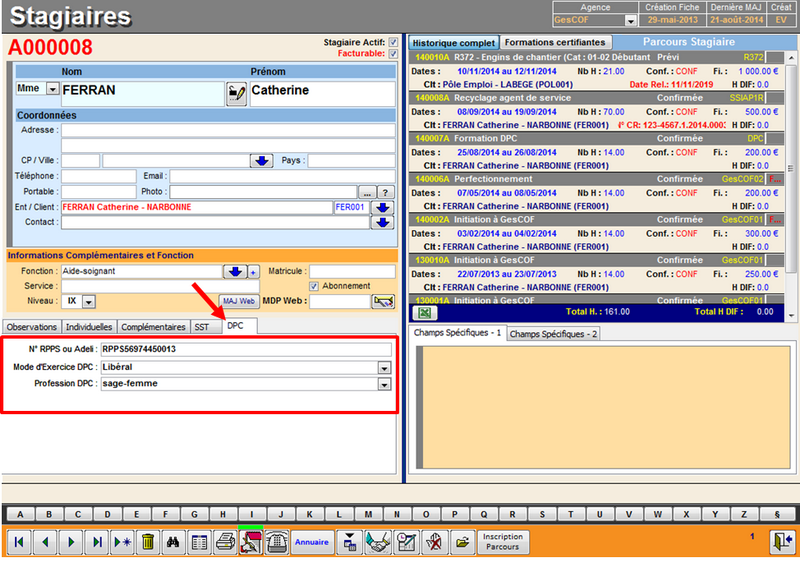This screenshot has height=563, width=800.
Task: Expand the Profession DPC dropdown
Action: [x=384, y=383]
